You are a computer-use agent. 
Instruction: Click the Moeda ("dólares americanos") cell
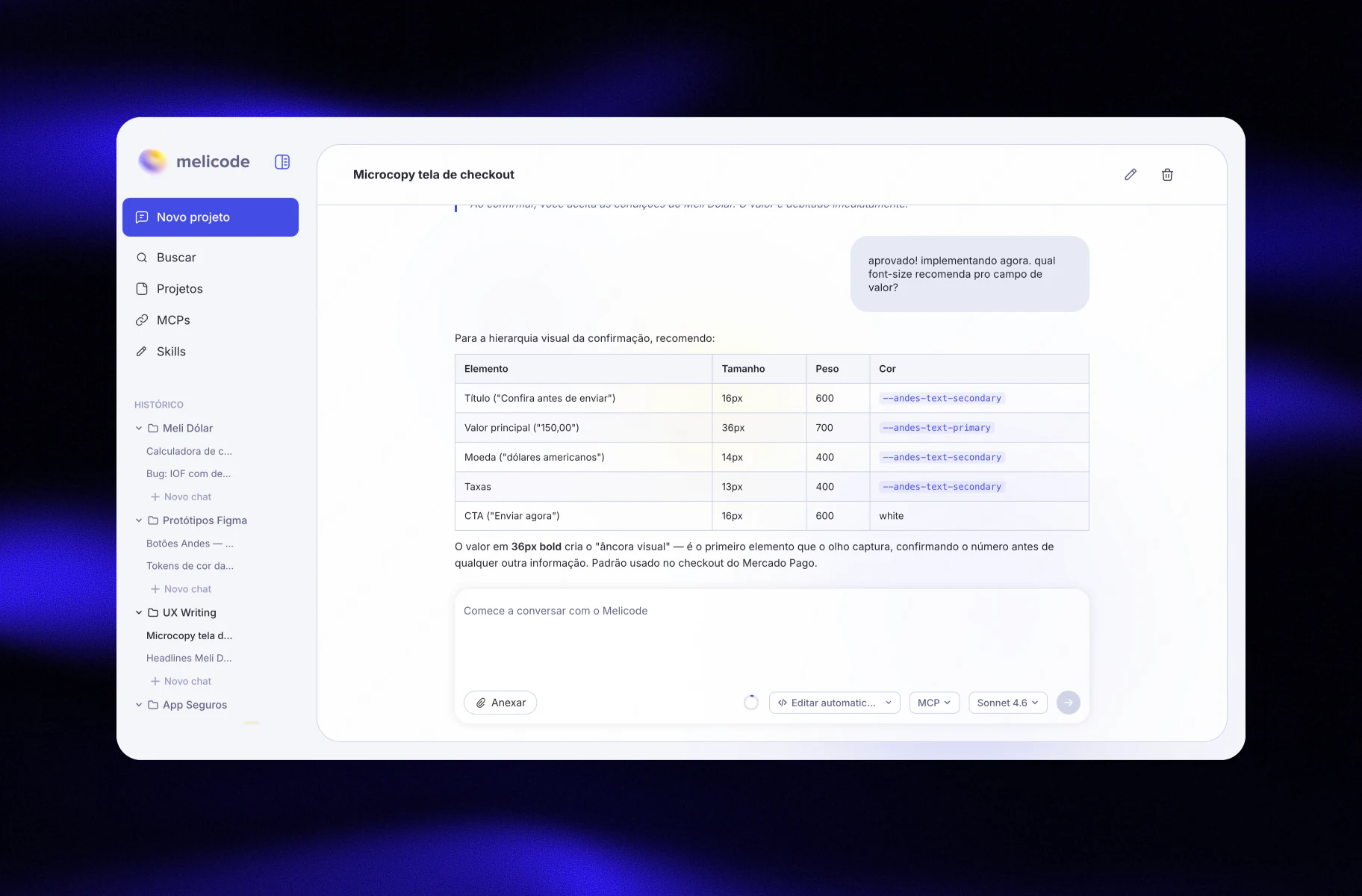point(583,457)
